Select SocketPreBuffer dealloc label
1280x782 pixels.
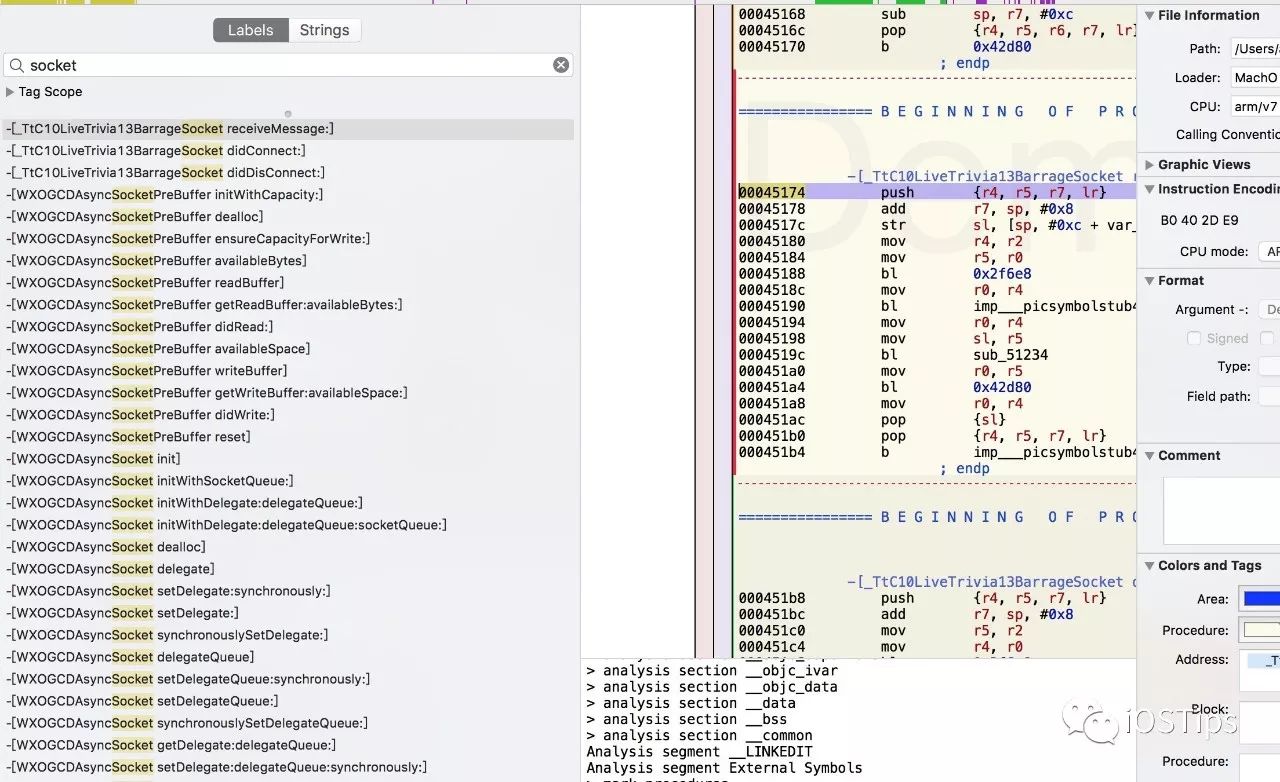coord(288,217)
